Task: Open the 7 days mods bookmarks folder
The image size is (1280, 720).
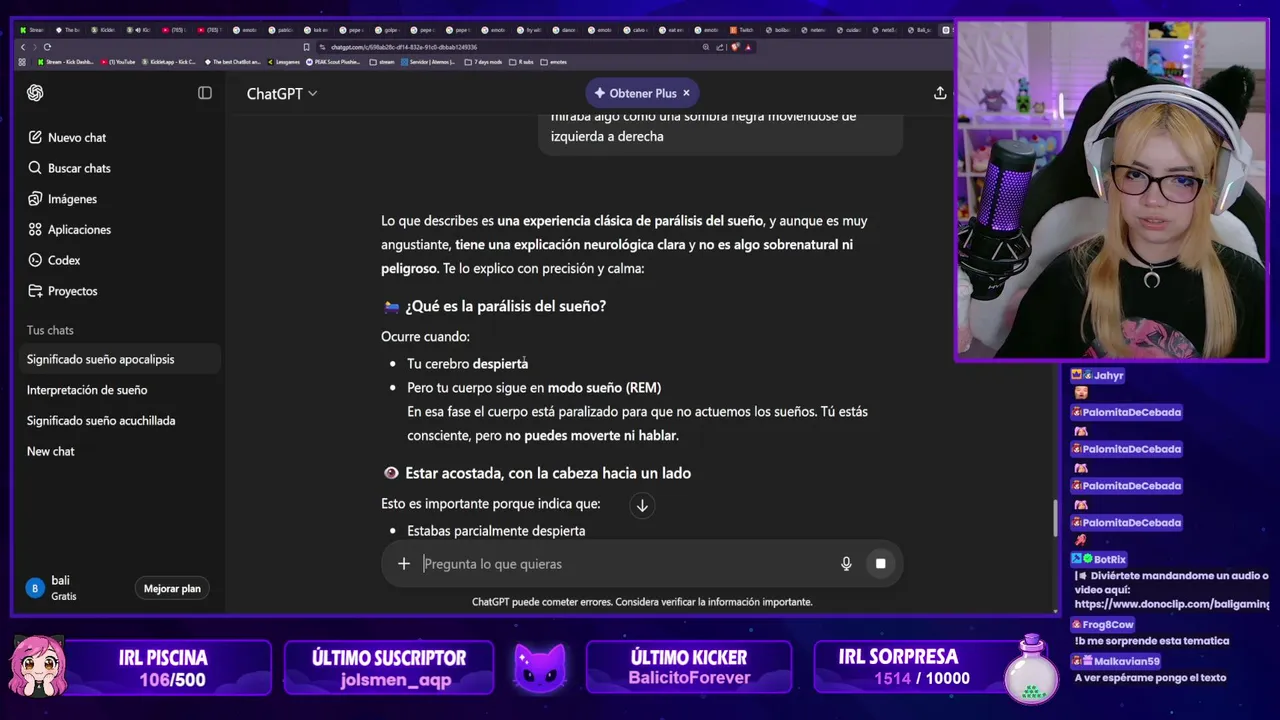Action: (484, 62)
